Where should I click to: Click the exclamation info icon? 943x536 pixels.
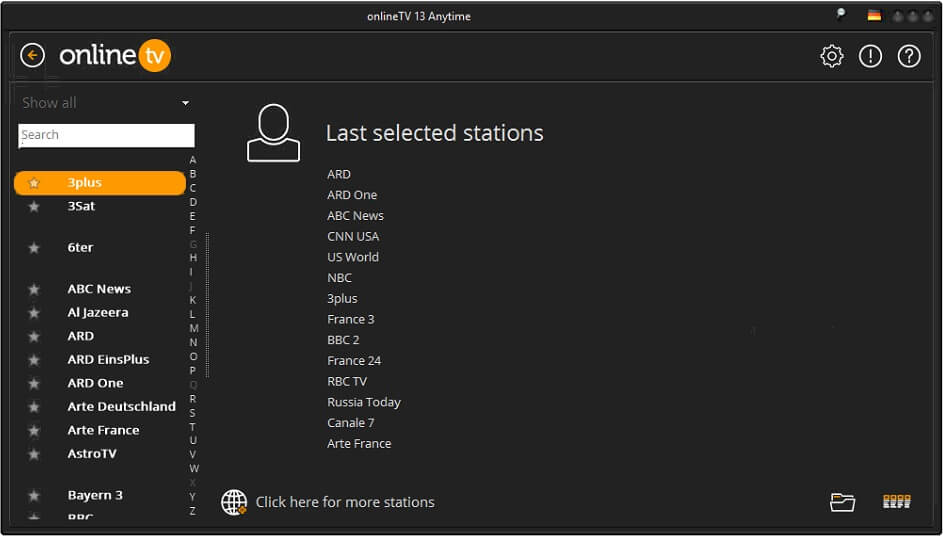(x=870, y=56)
